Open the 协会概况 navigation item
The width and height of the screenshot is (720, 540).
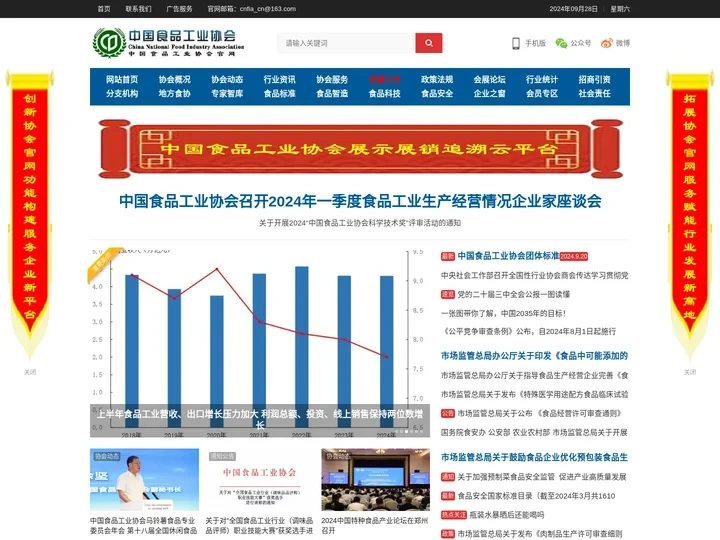click(174, 79)
